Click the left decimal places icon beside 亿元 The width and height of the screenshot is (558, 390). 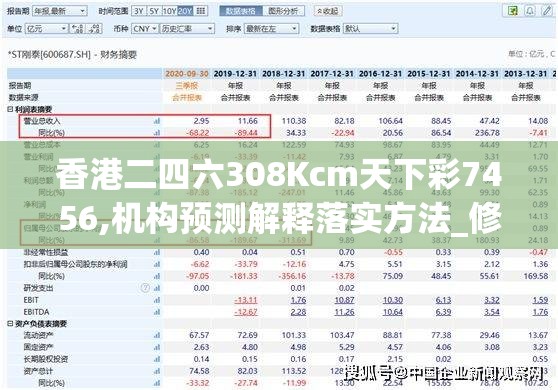tap(77, 28)
